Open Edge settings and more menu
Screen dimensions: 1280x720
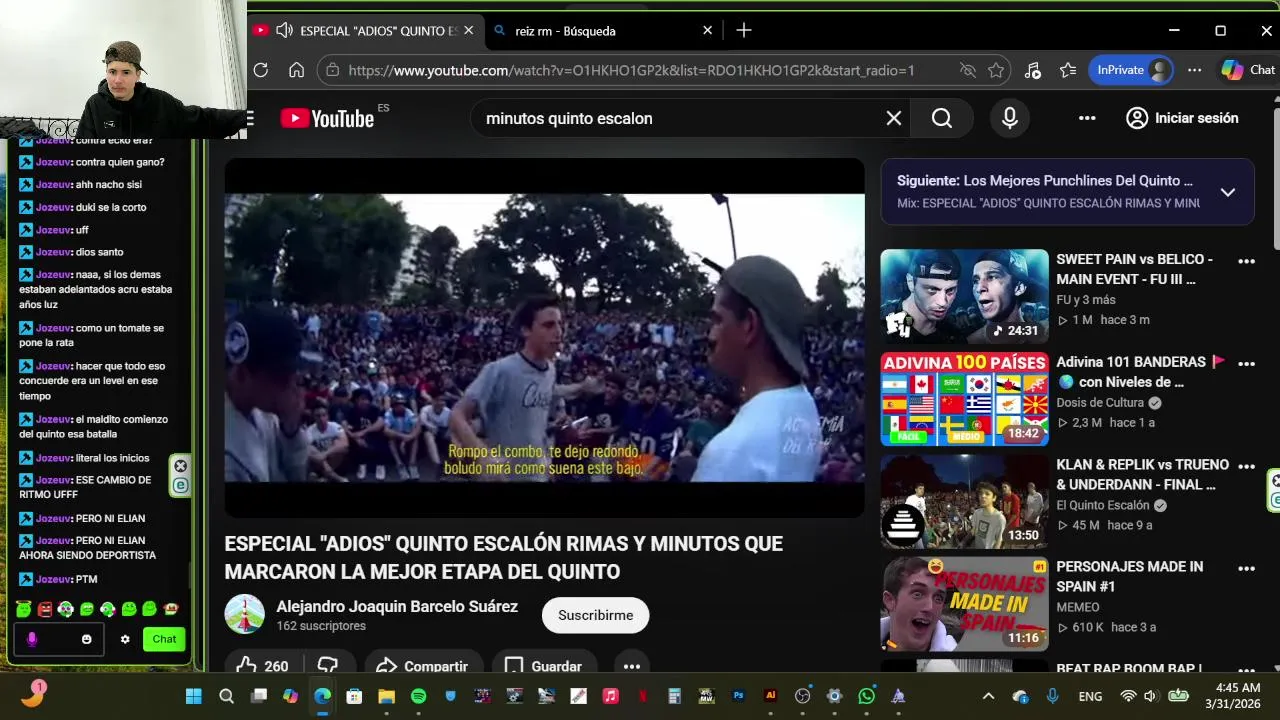(1194, 70)
